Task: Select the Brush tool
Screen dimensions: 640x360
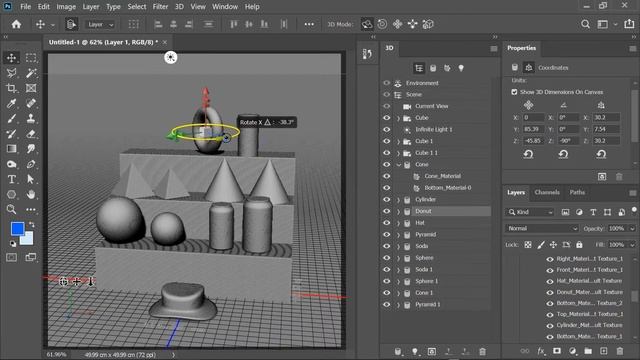Action: [x=11, y=118]
